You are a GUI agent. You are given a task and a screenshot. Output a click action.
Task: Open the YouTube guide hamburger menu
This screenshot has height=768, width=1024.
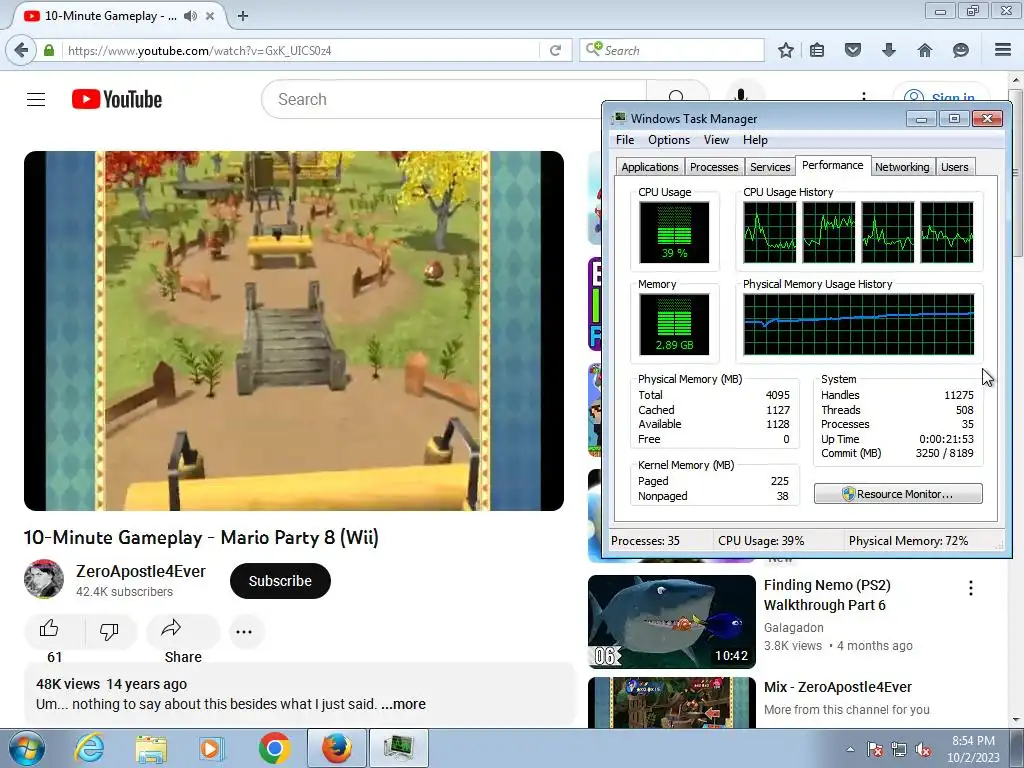coord(36,99)
